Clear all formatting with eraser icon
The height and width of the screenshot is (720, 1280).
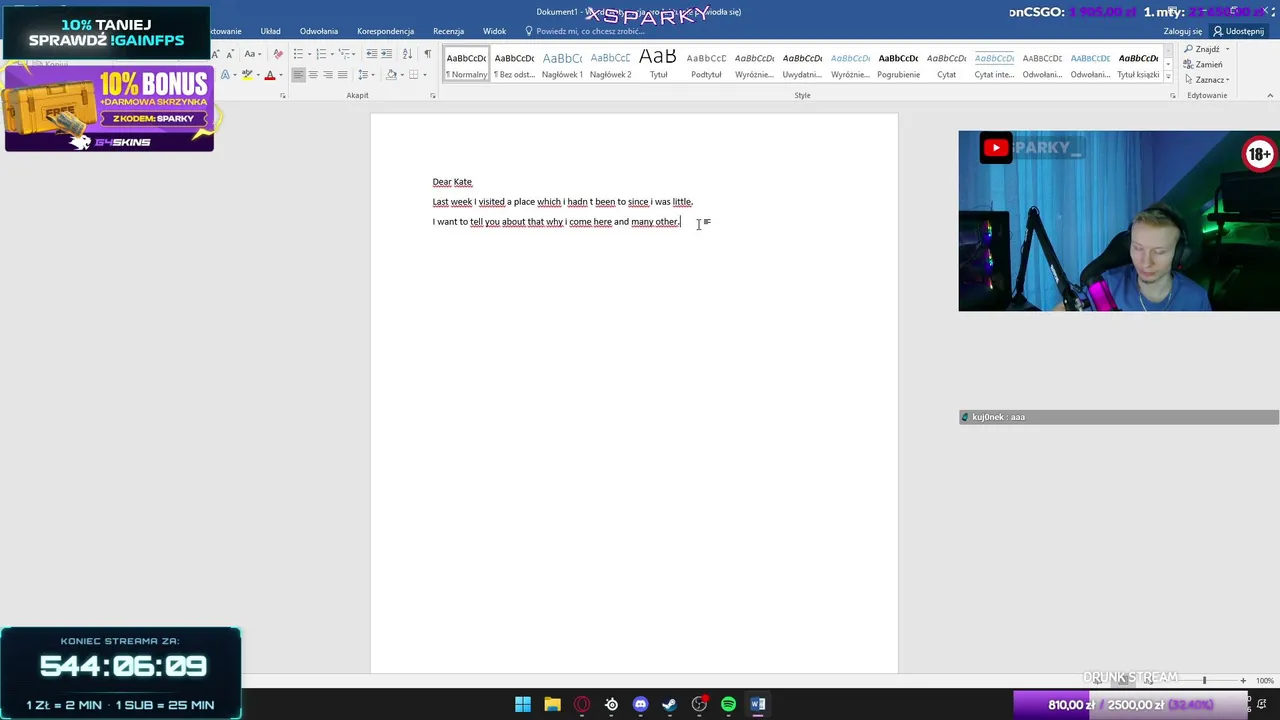278,54
